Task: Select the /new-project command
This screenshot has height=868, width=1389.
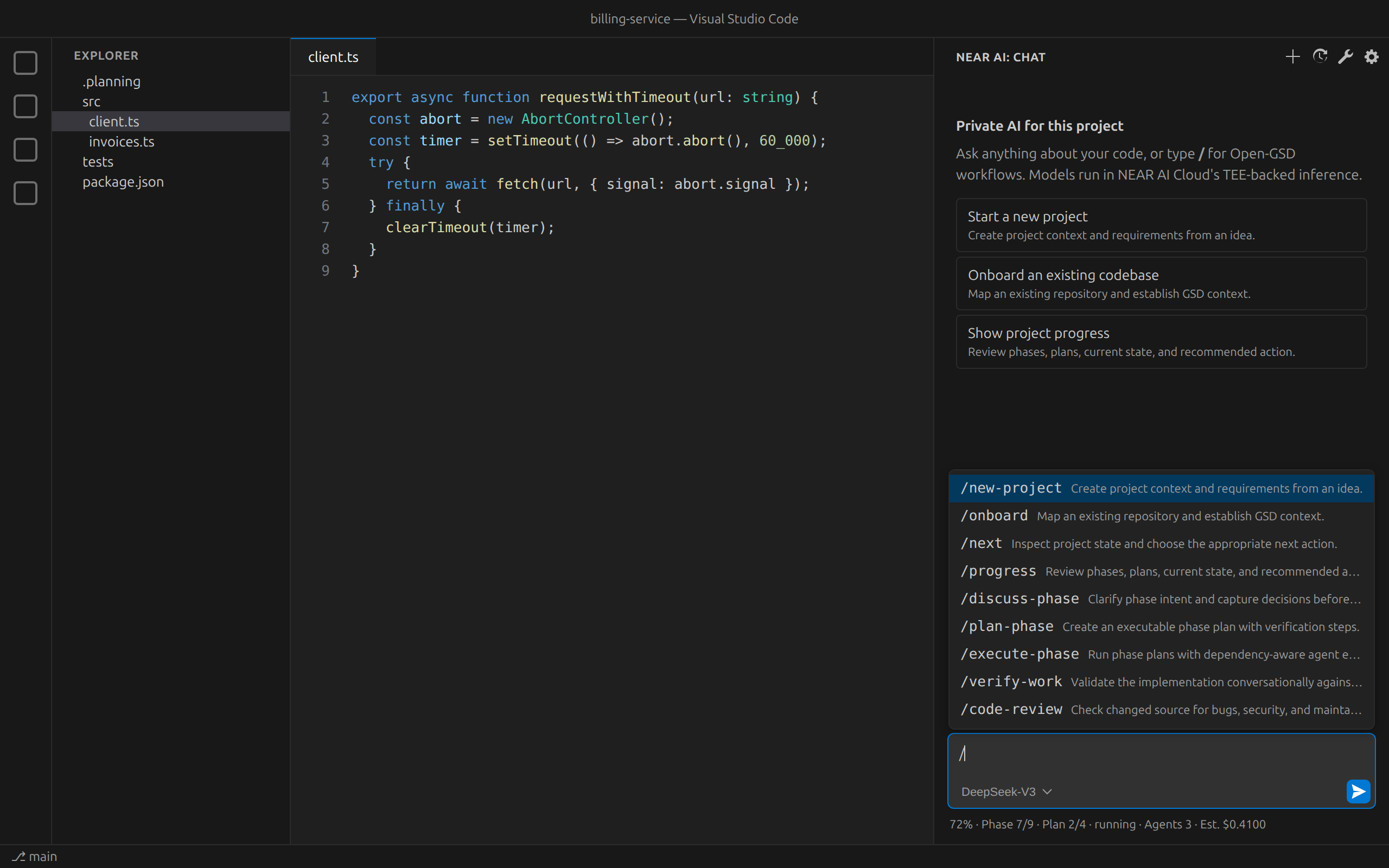Action: pos(1161,488)
